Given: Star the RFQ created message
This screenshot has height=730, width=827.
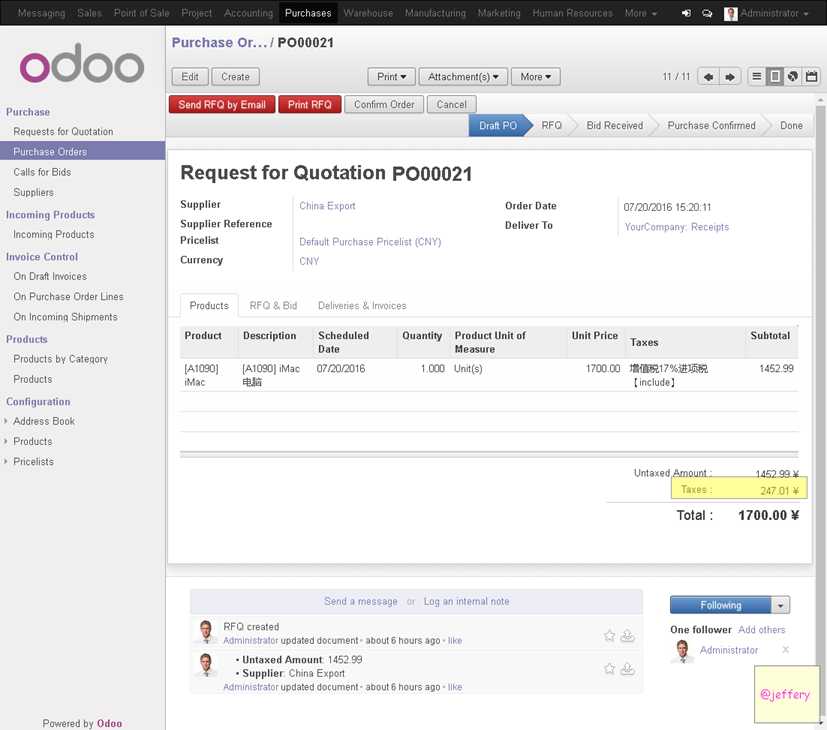Looking at the screenshot, I should [609, 636].
